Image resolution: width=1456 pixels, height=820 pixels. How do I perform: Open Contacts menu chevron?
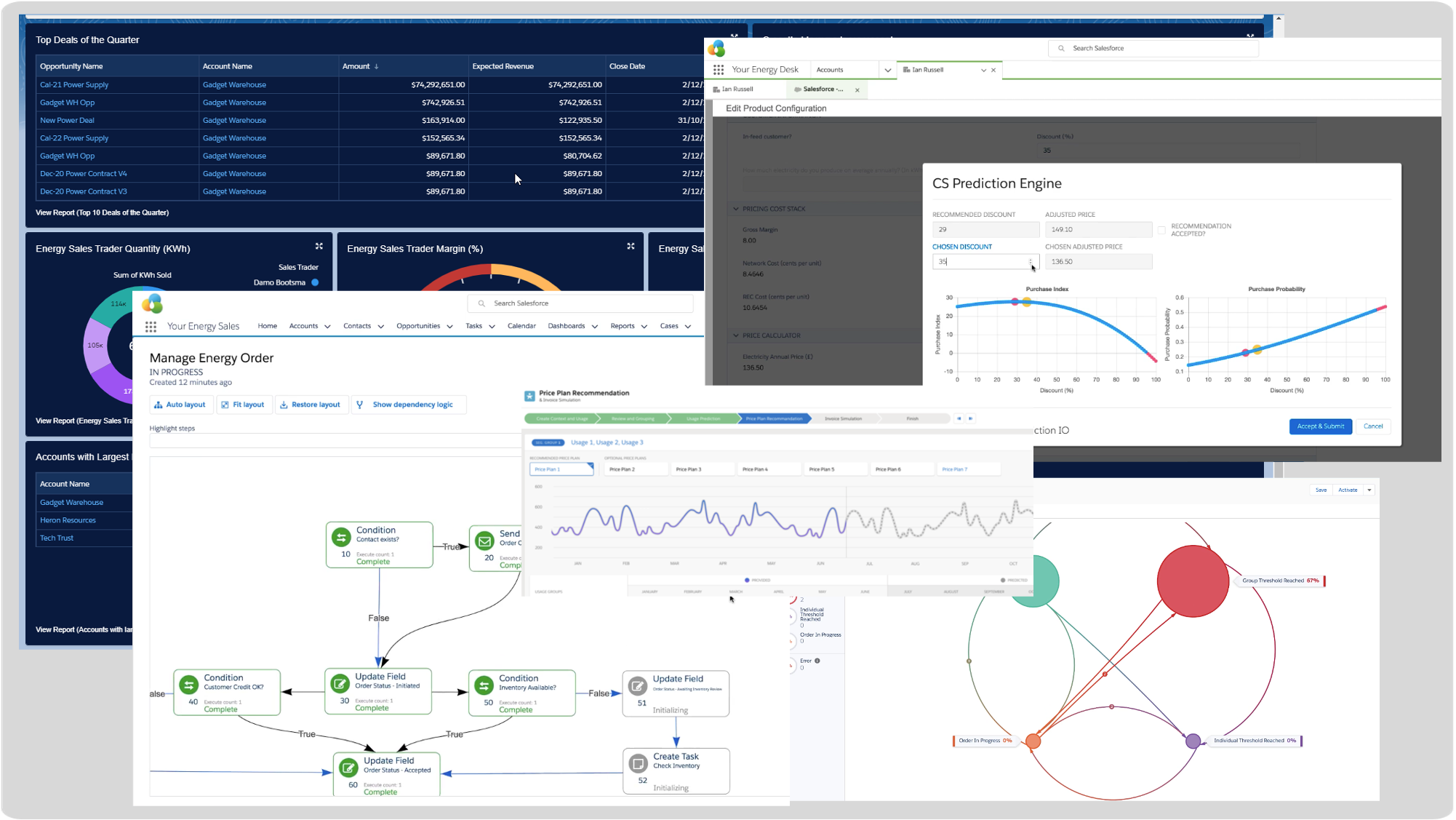coord(380,327)
